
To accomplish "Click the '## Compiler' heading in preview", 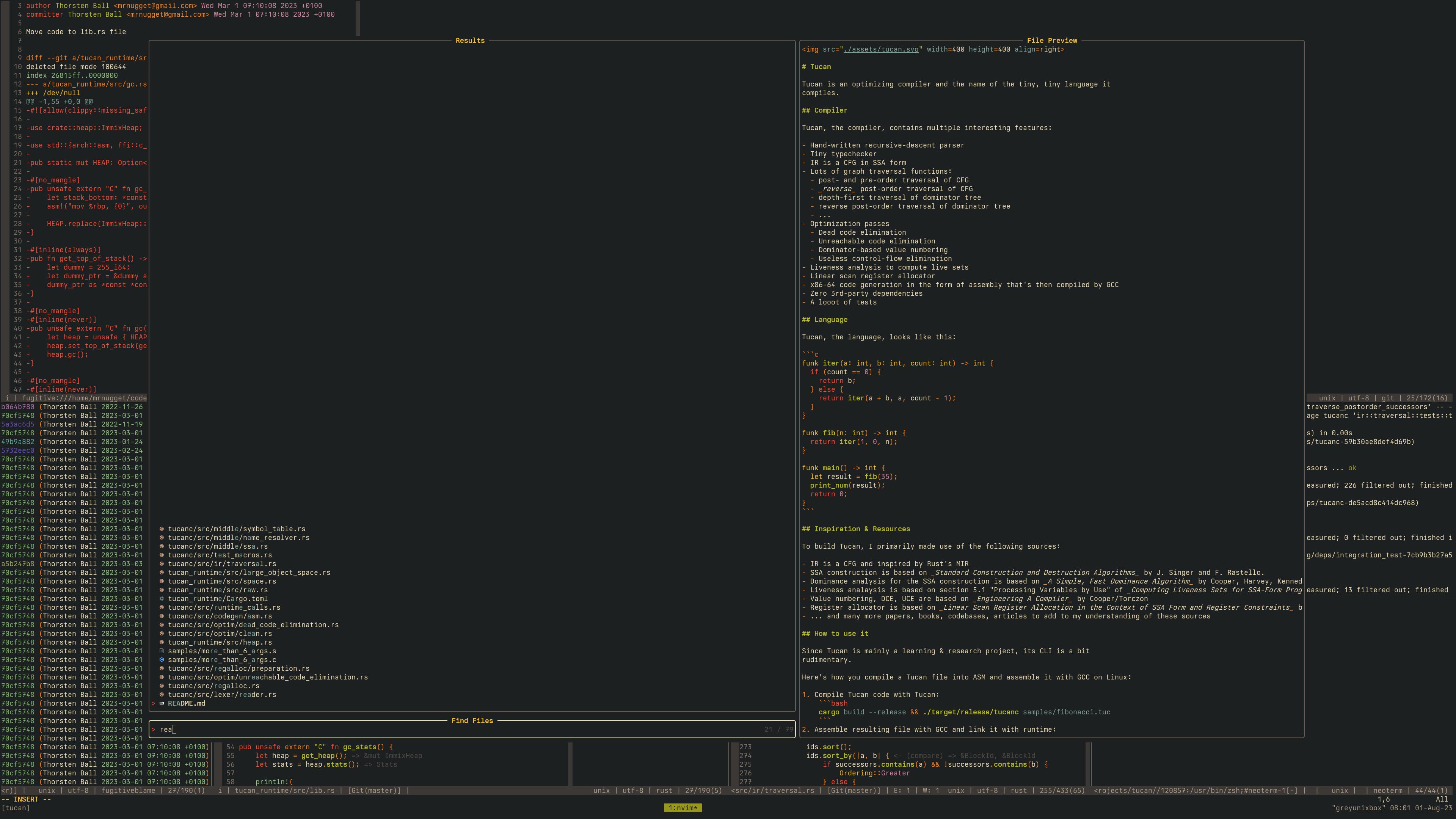I will [825, 110].
